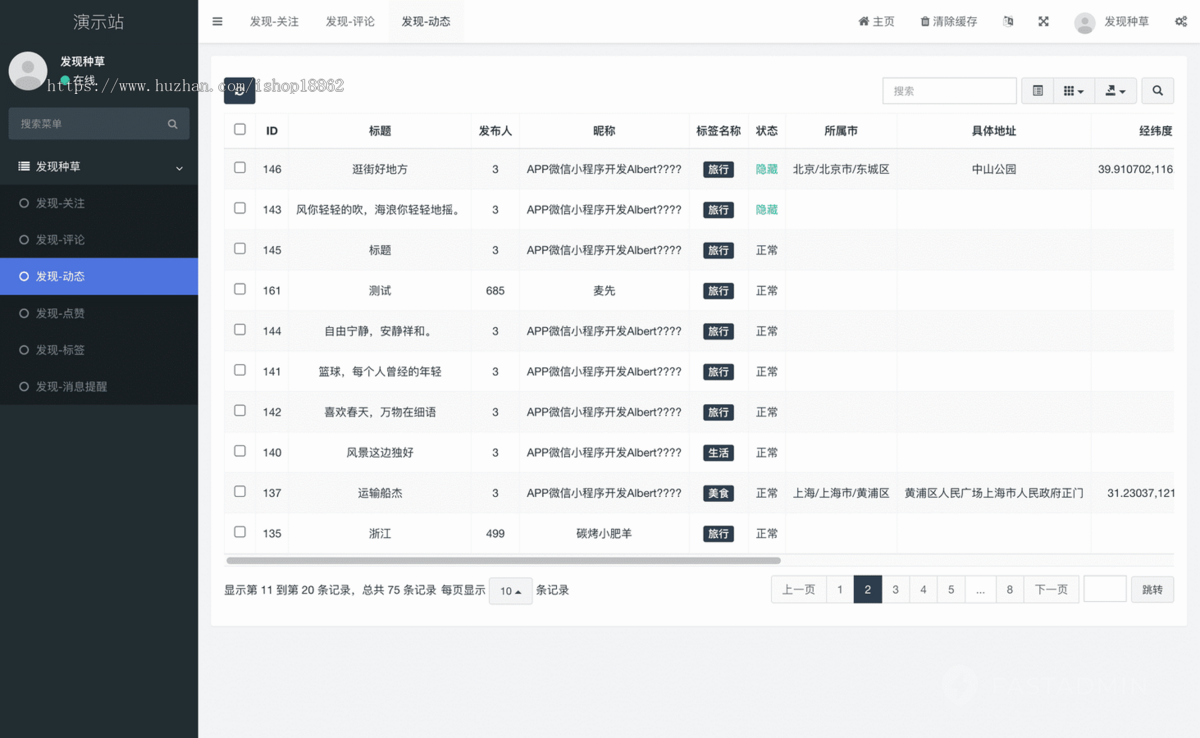Click the search magnifier icon beside the toolbar
Image resolution: width=1200 pixels, height=738 pixels.
[1157, 90]
